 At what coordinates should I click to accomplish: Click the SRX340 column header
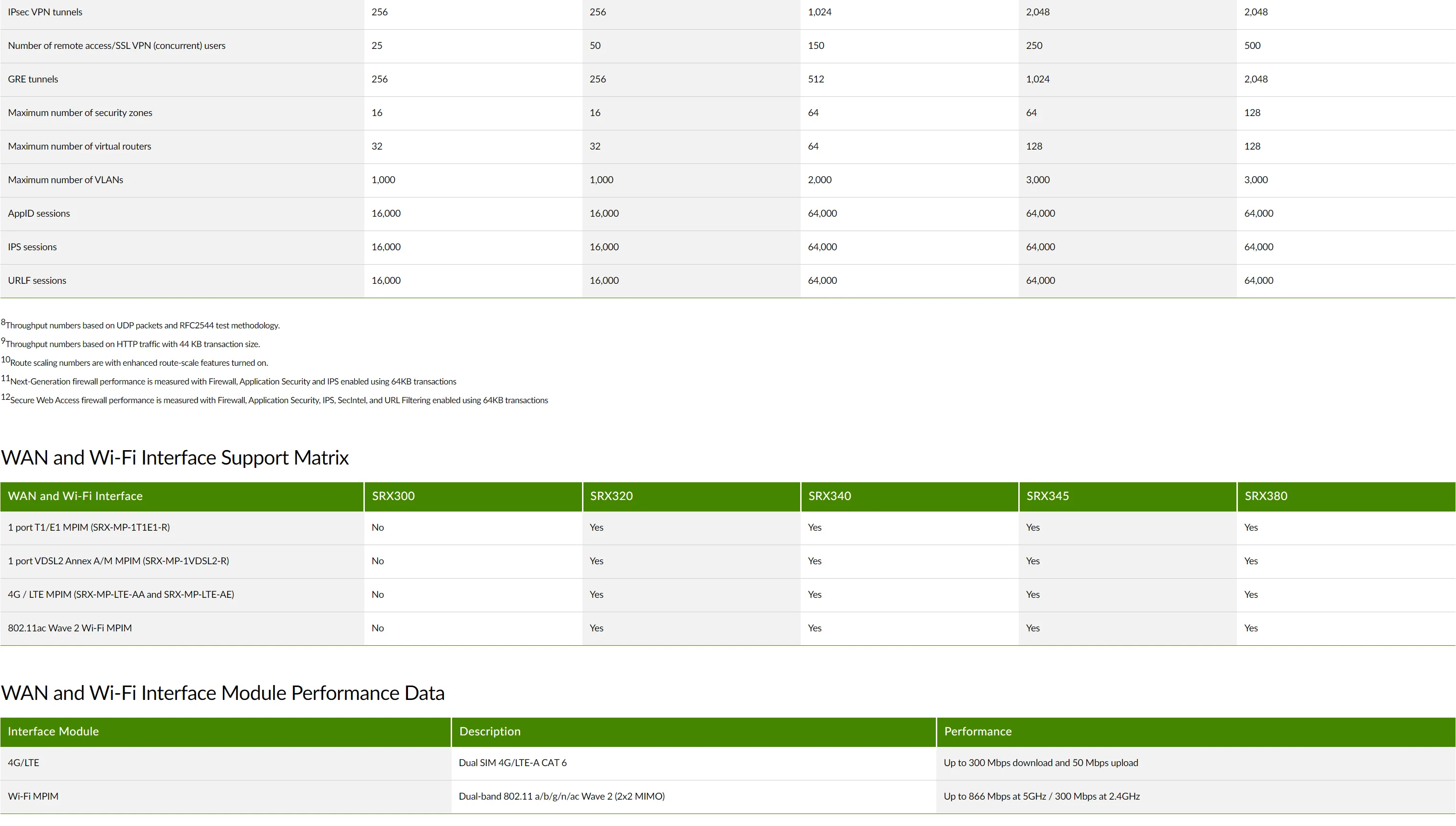[829, 496]
